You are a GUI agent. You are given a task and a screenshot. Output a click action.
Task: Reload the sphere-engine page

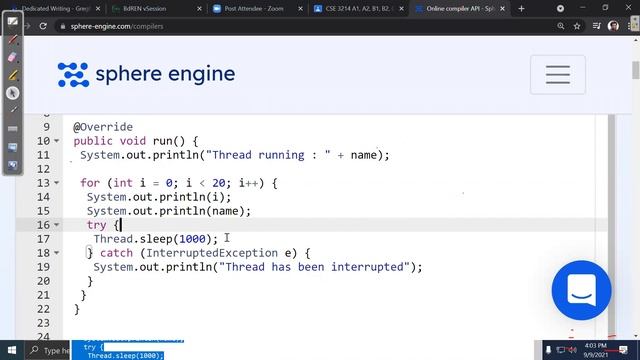[x=43, y=26]
